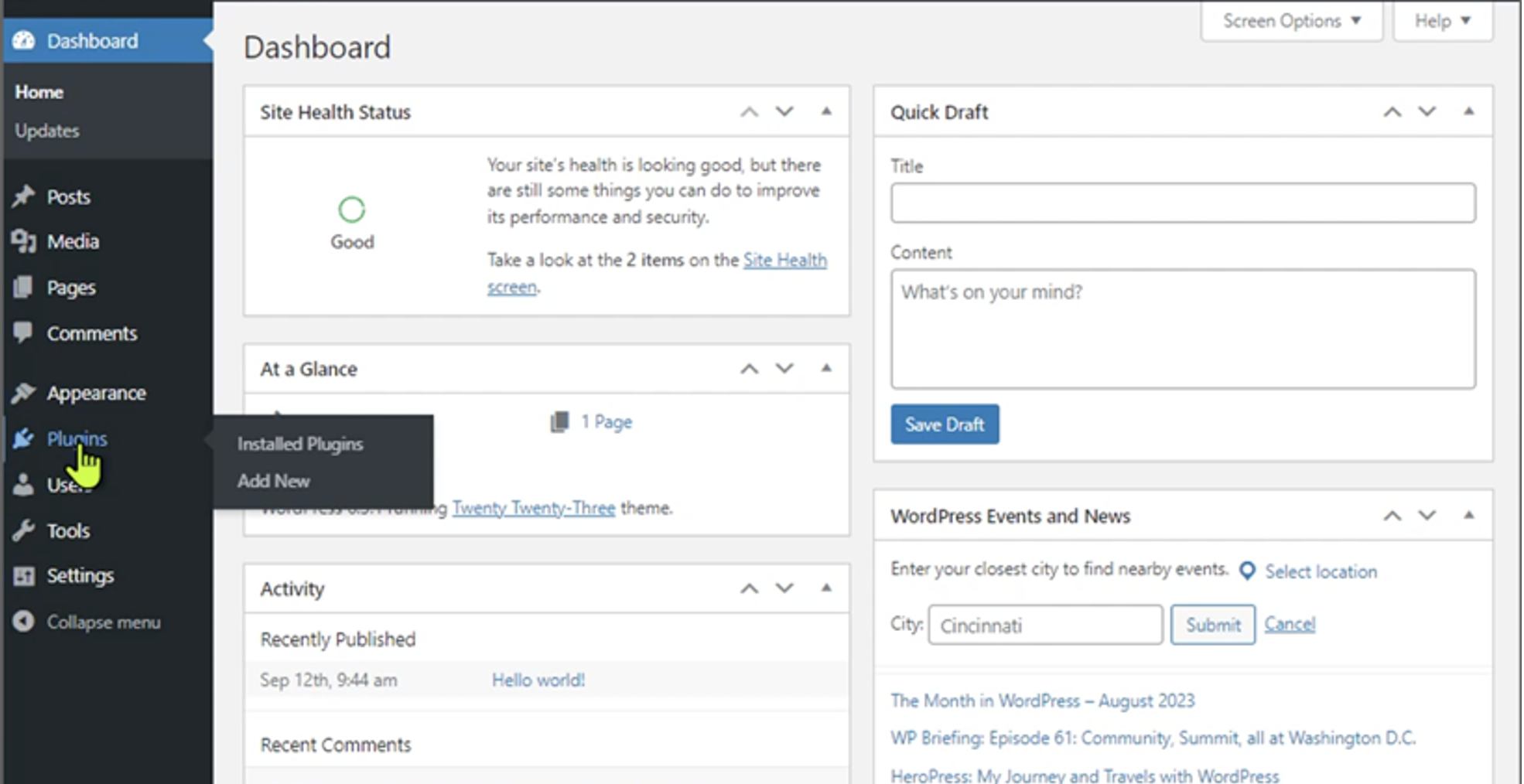This screenshot has height=784, width=1524.
Task: Go to Updates under Dashboard
Action: tap(47, 131)
